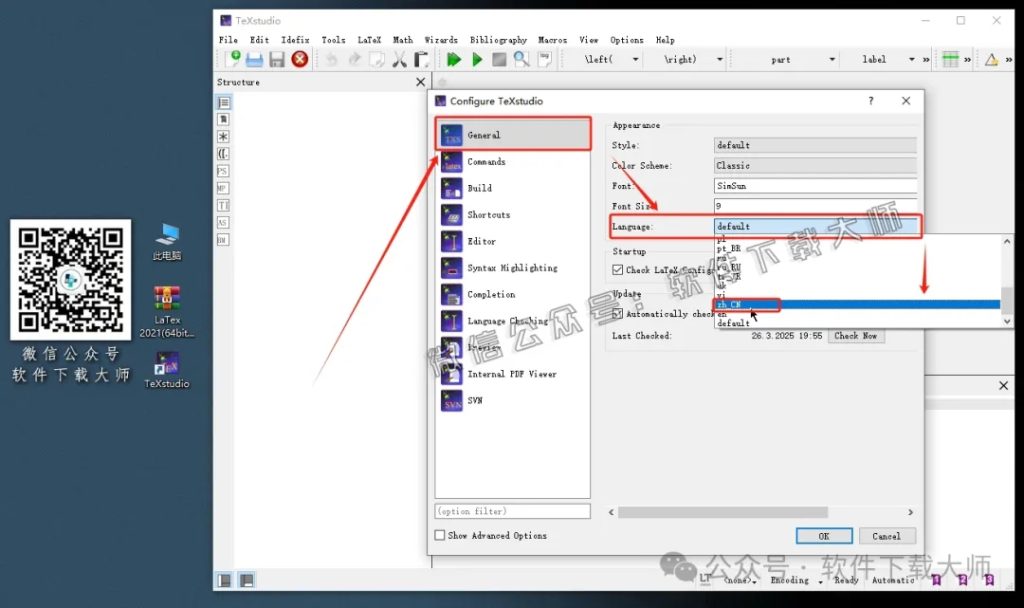
Task: Enable Show Advanced Options checkbox
Action: (x=440, y=536)
